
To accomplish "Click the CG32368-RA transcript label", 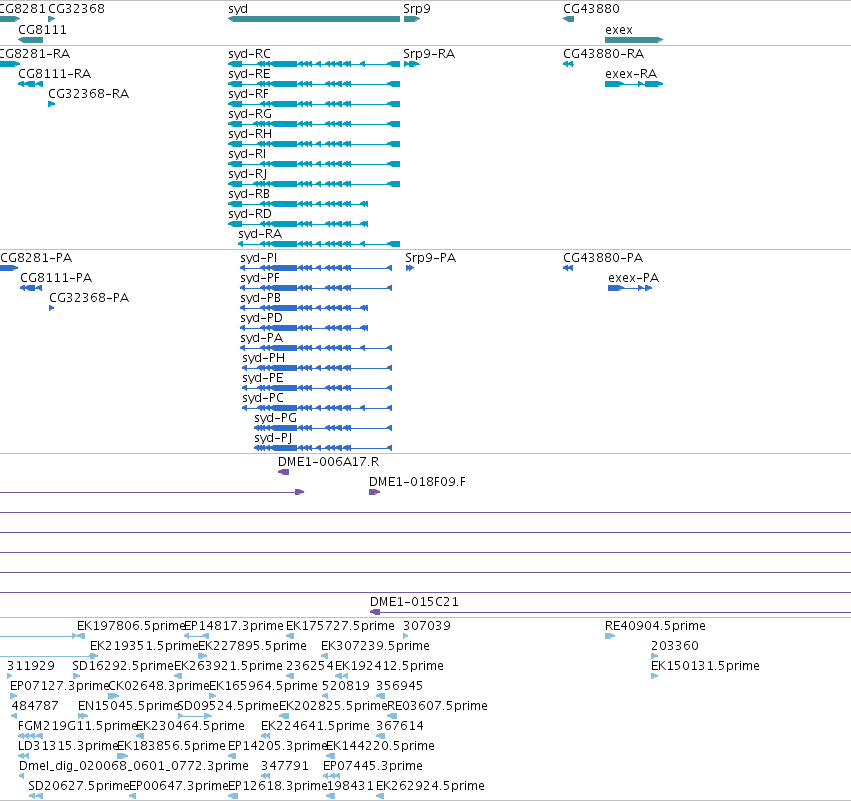I will tap(88, 94).
